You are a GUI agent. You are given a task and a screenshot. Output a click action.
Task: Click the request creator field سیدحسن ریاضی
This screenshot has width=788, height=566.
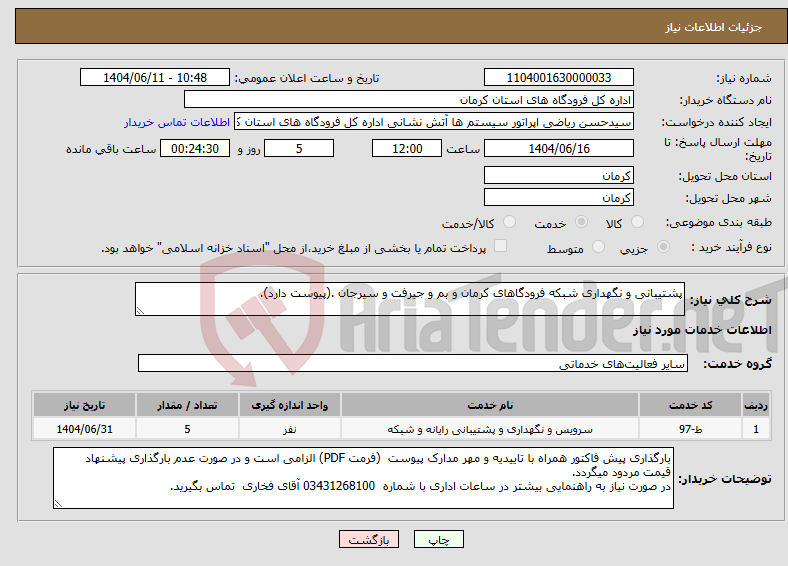[434, 122]
